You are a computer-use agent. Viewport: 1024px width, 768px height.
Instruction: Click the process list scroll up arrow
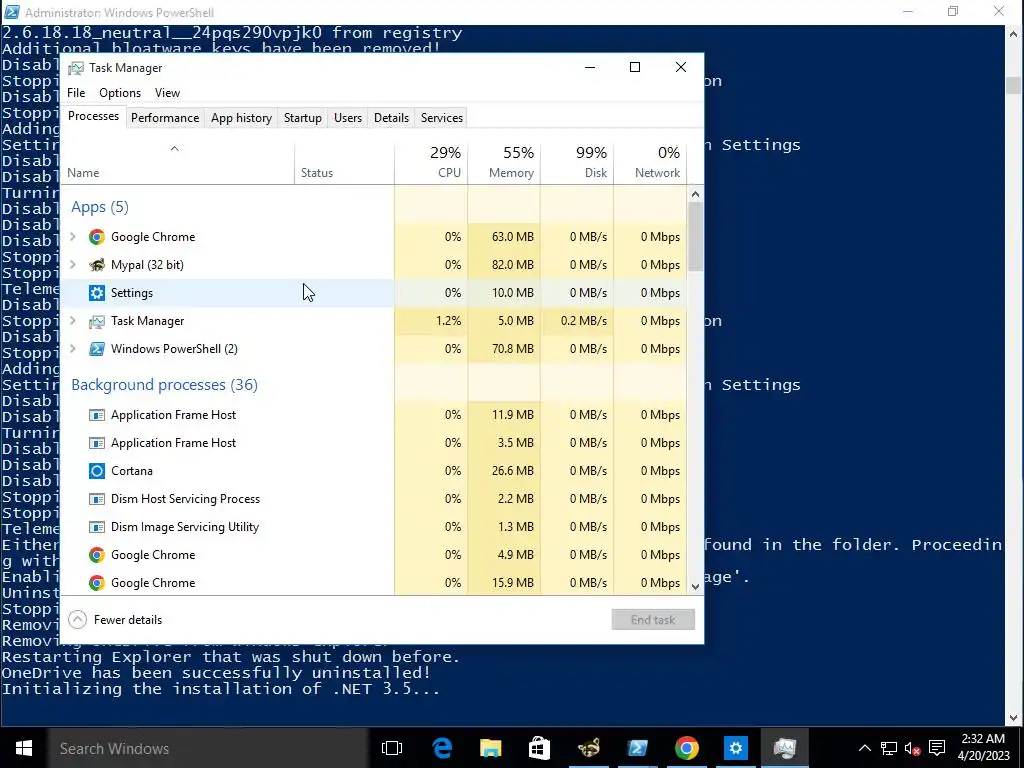coord(695,194)
